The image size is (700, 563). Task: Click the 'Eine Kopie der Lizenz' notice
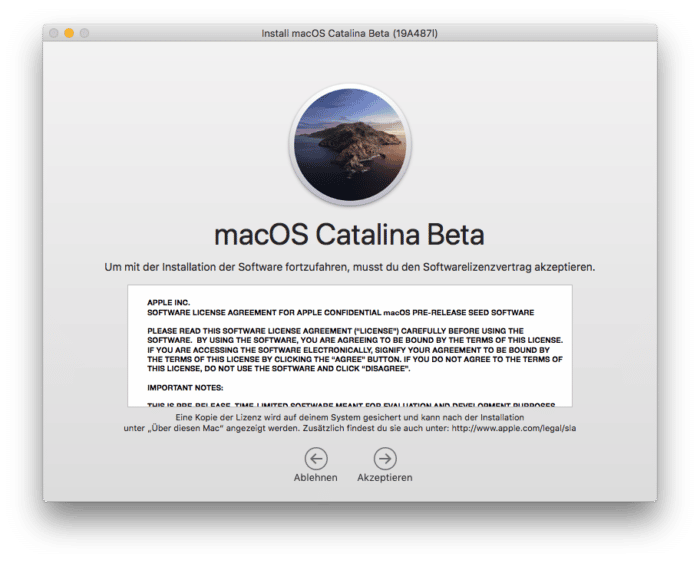click(x=350, y=423)
